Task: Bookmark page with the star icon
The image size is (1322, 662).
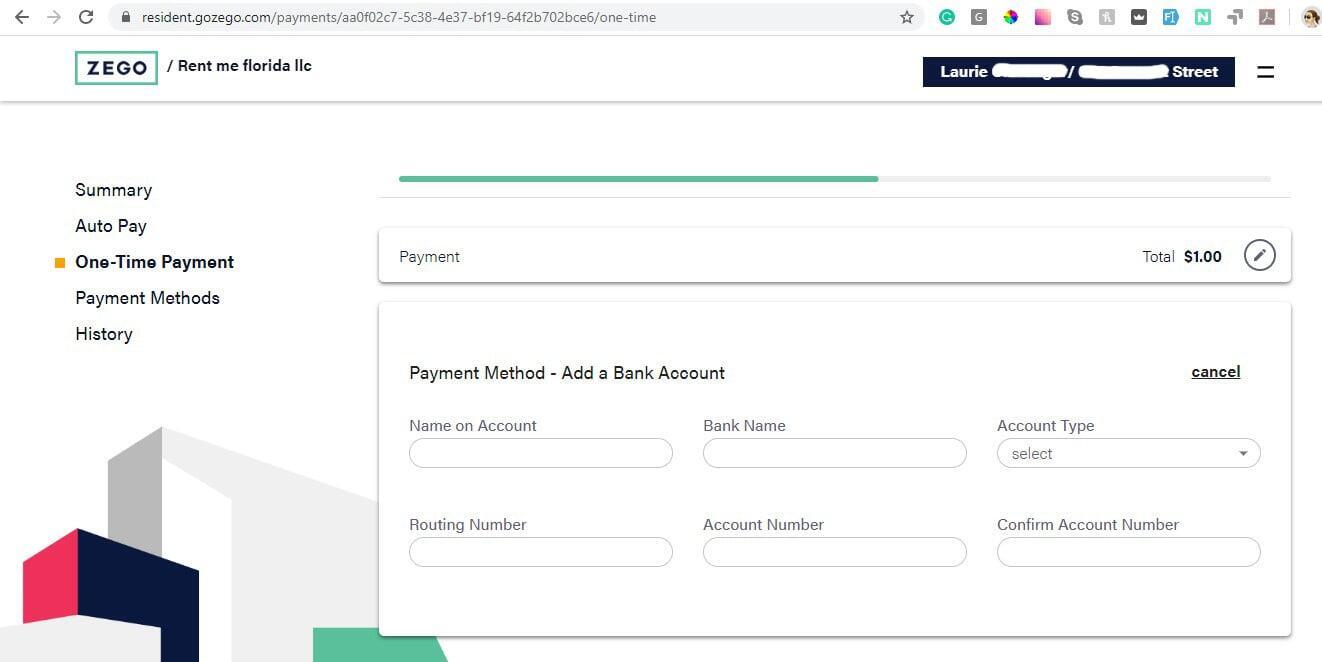Action: tap(907, 17)
